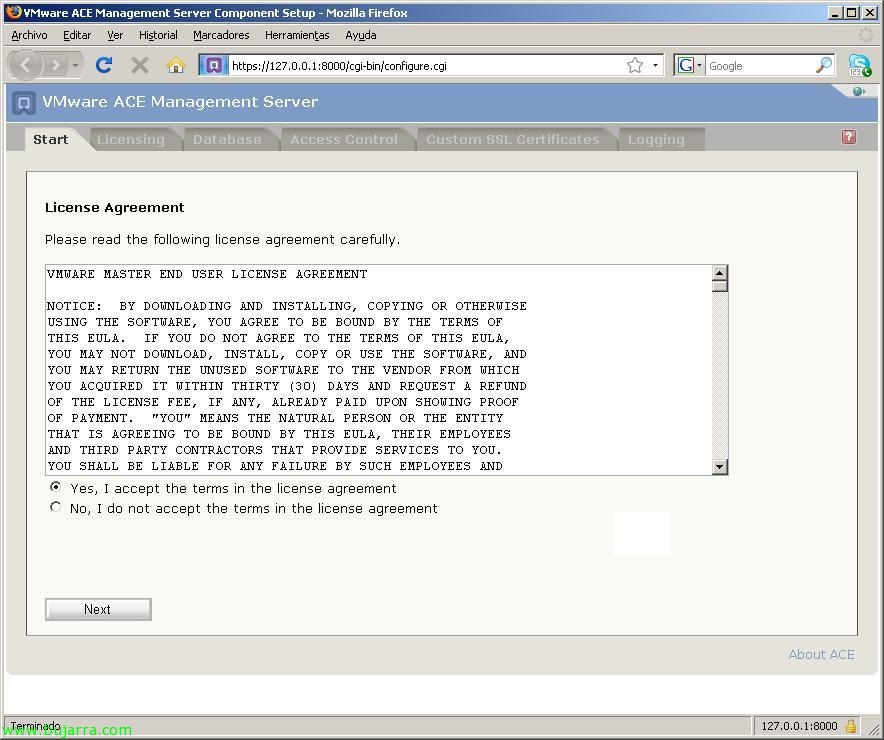Open the address bar URL dropdown arrow
The height and width of the screenshot is (740, 884).
655,65
